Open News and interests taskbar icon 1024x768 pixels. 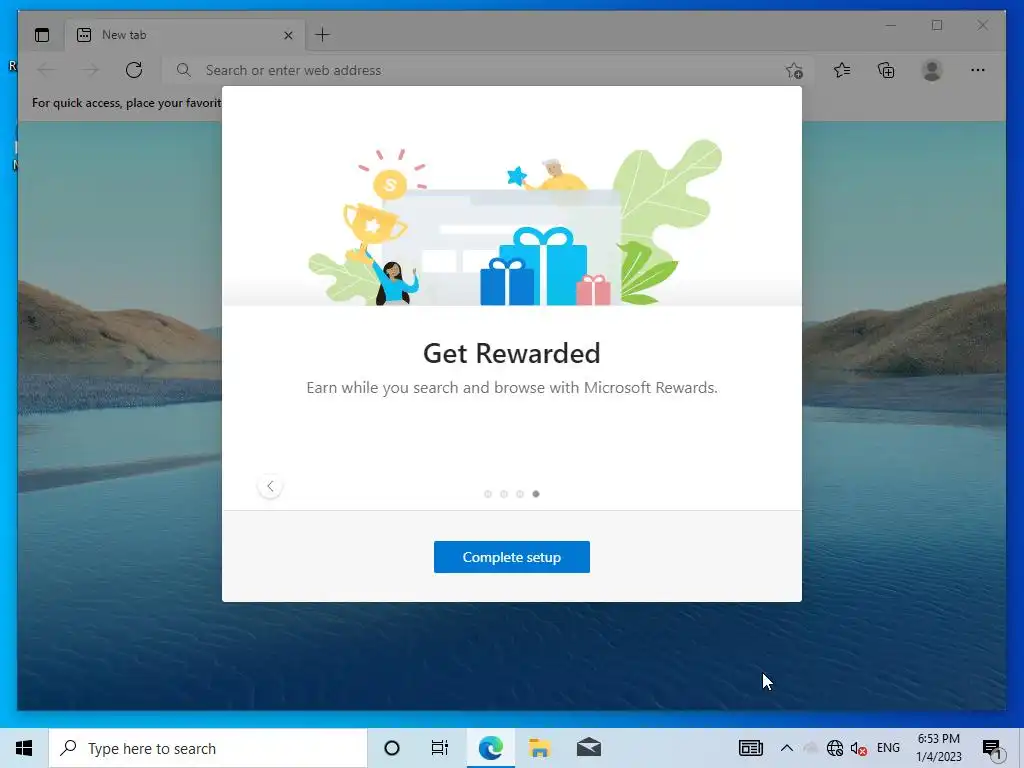point(750,748)
